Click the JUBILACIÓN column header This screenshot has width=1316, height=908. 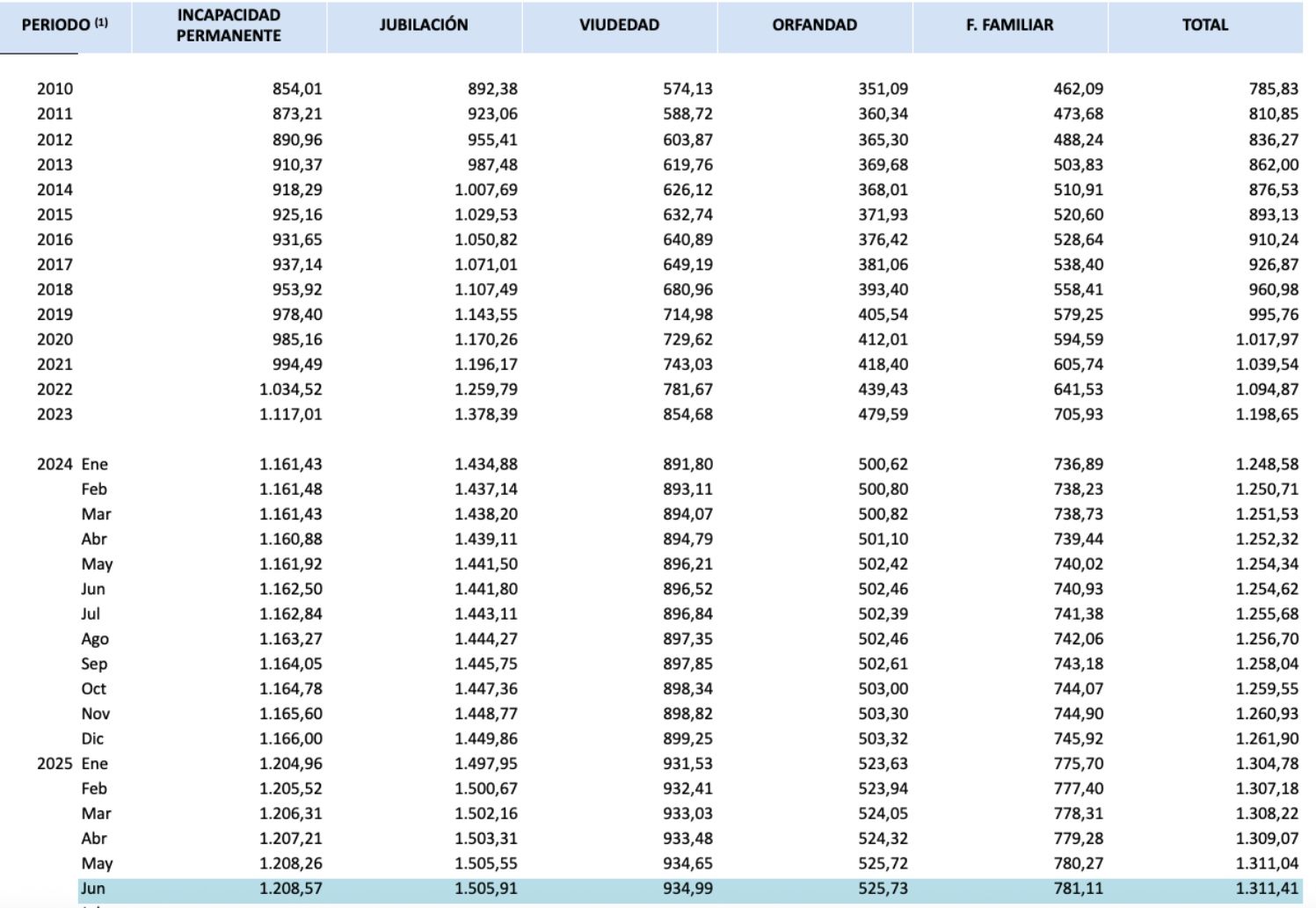(x=424, y=25)
